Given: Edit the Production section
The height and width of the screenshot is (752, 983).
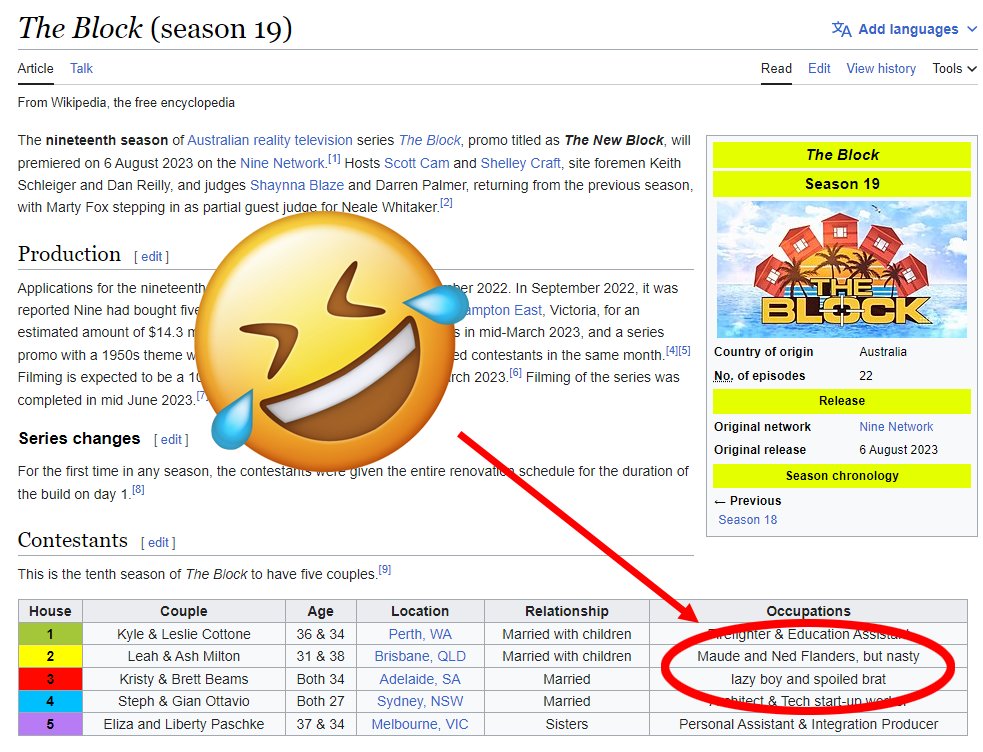Looking at the screenshot, I should point(152,256).
